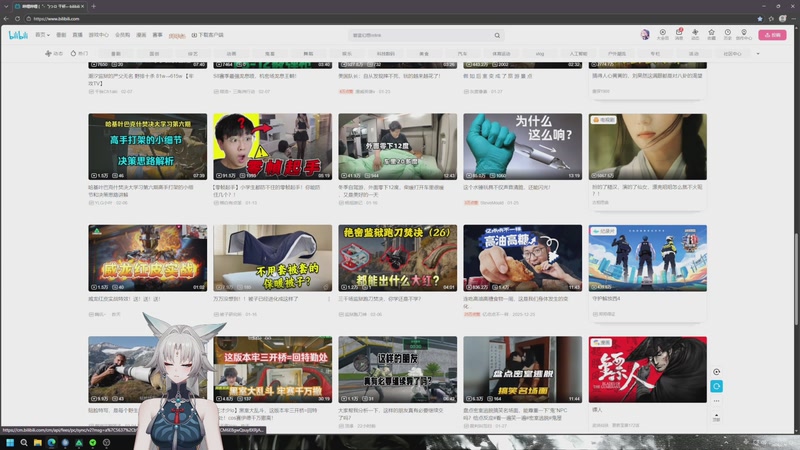Screen dimensions: 800x450
Task: Click the search magnifier icon in search box
Action: click(497, 35)
